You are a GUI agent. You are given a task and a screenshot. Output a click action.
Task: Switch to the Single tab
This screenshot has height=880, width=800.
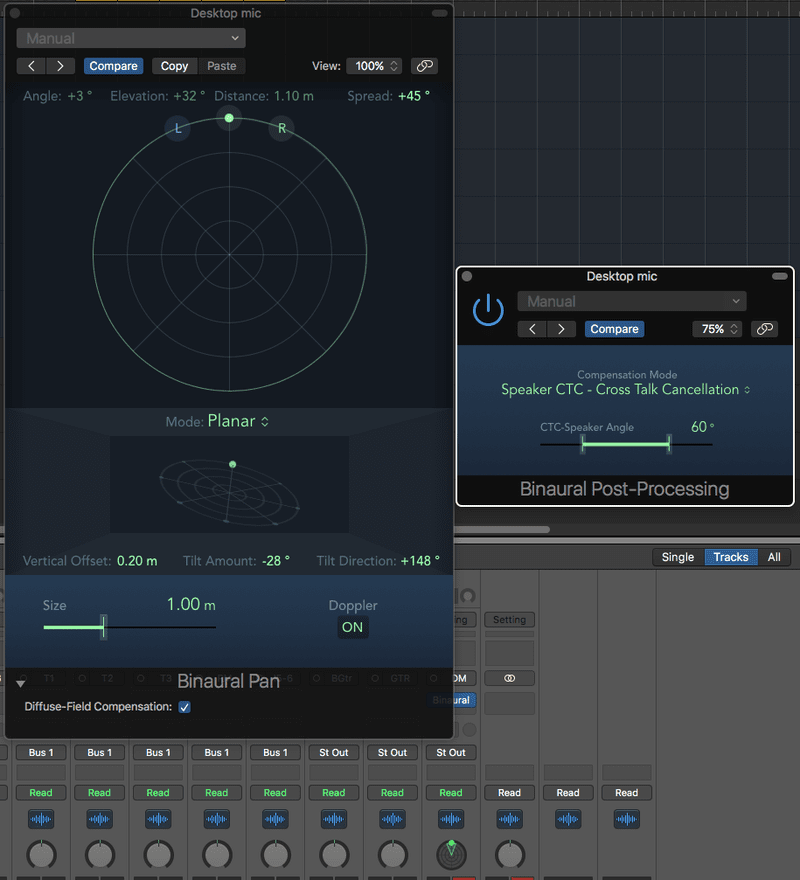(677, 557)
